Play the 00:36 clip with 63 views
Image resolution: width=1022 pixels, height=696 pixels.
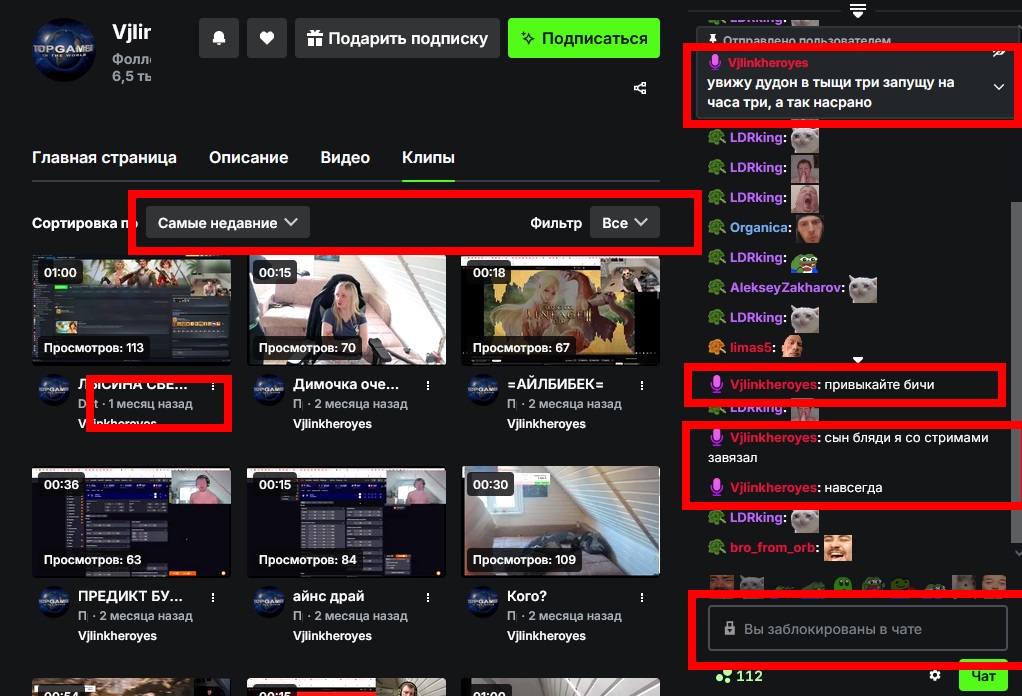(x=132, y=522)
